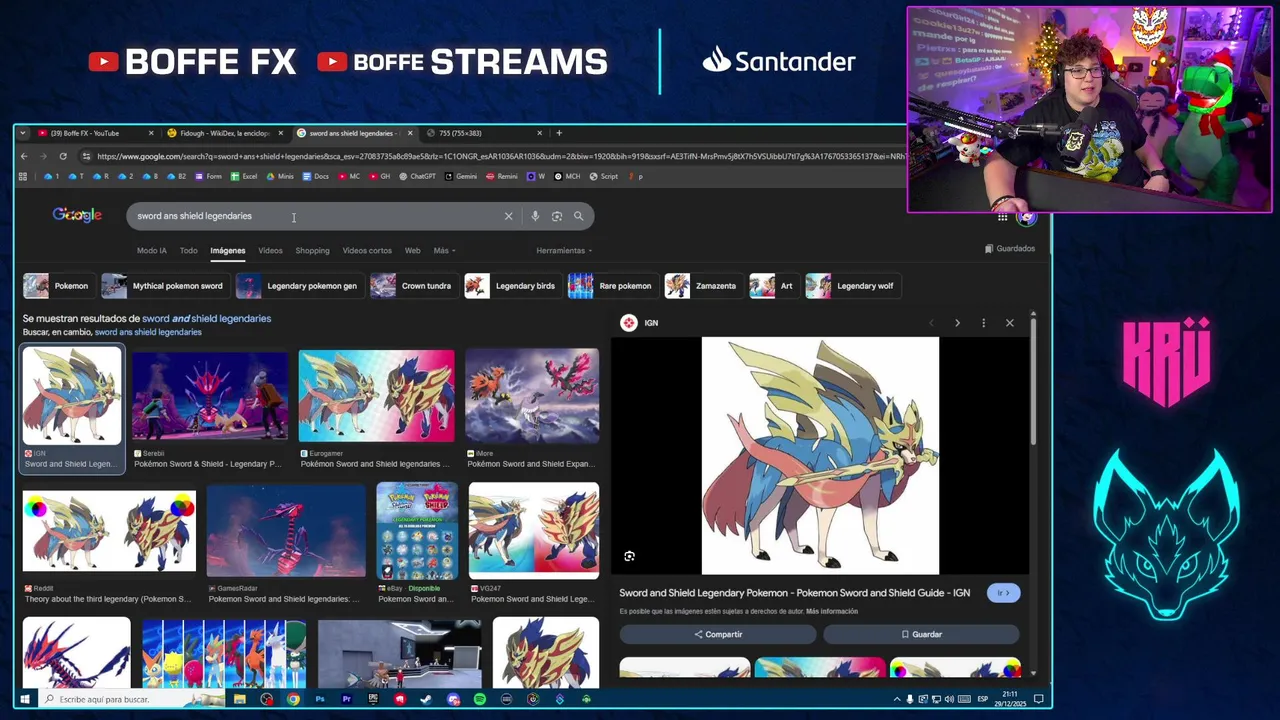1280x720 pixels.
Task: Click the IGN source logo in preview
Action: tap(628, 322)
